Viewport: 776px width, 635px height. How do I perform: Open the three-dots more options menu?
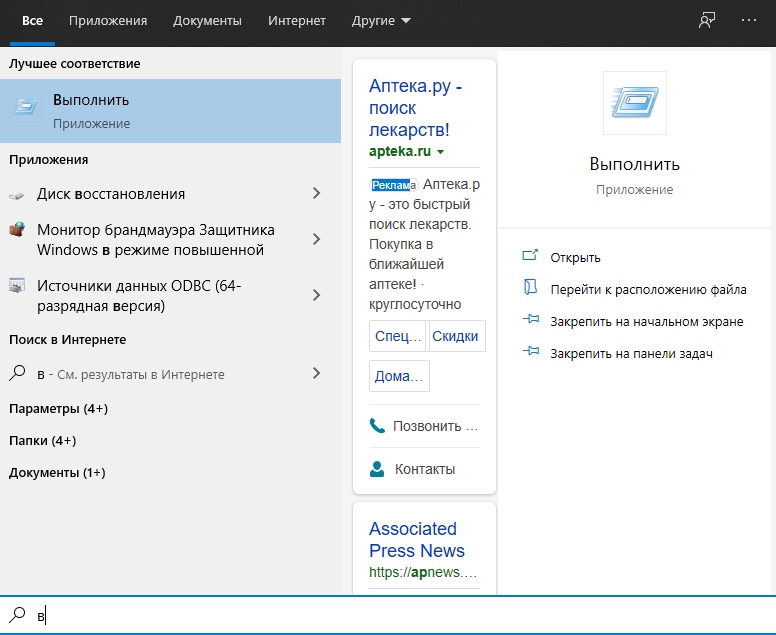click(749, 20)
